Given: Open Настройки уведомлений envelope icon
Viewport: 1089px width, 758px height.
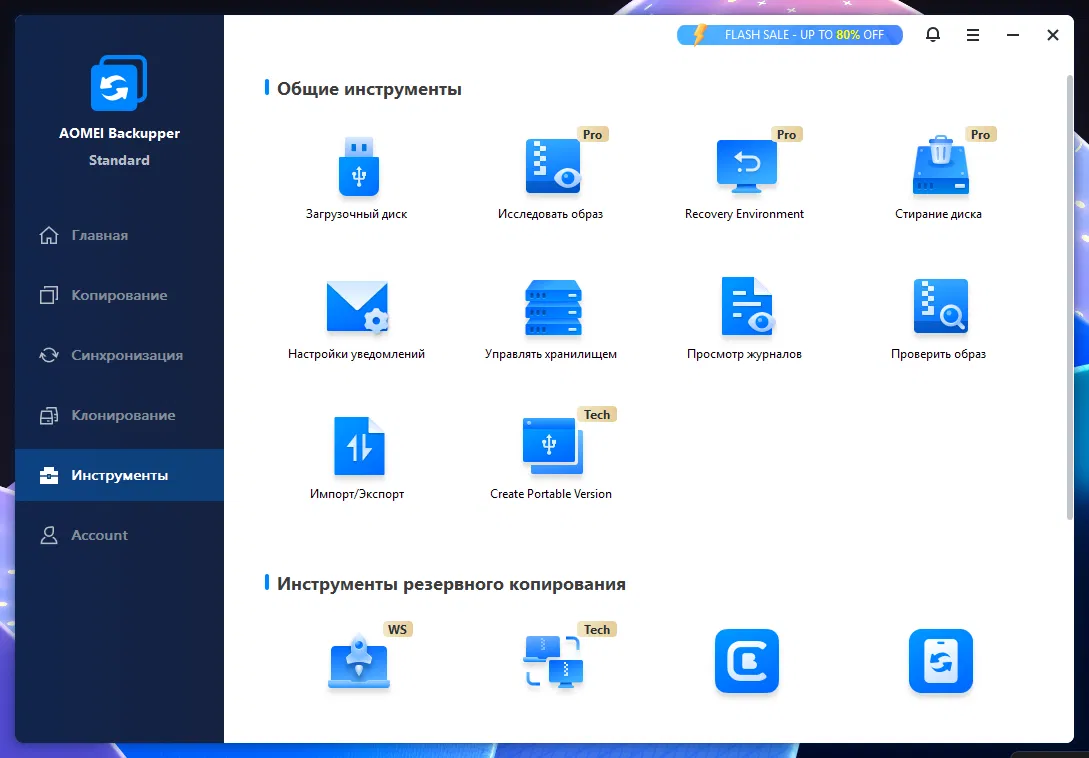Looking at the screenshot, I should click(357, 307).
